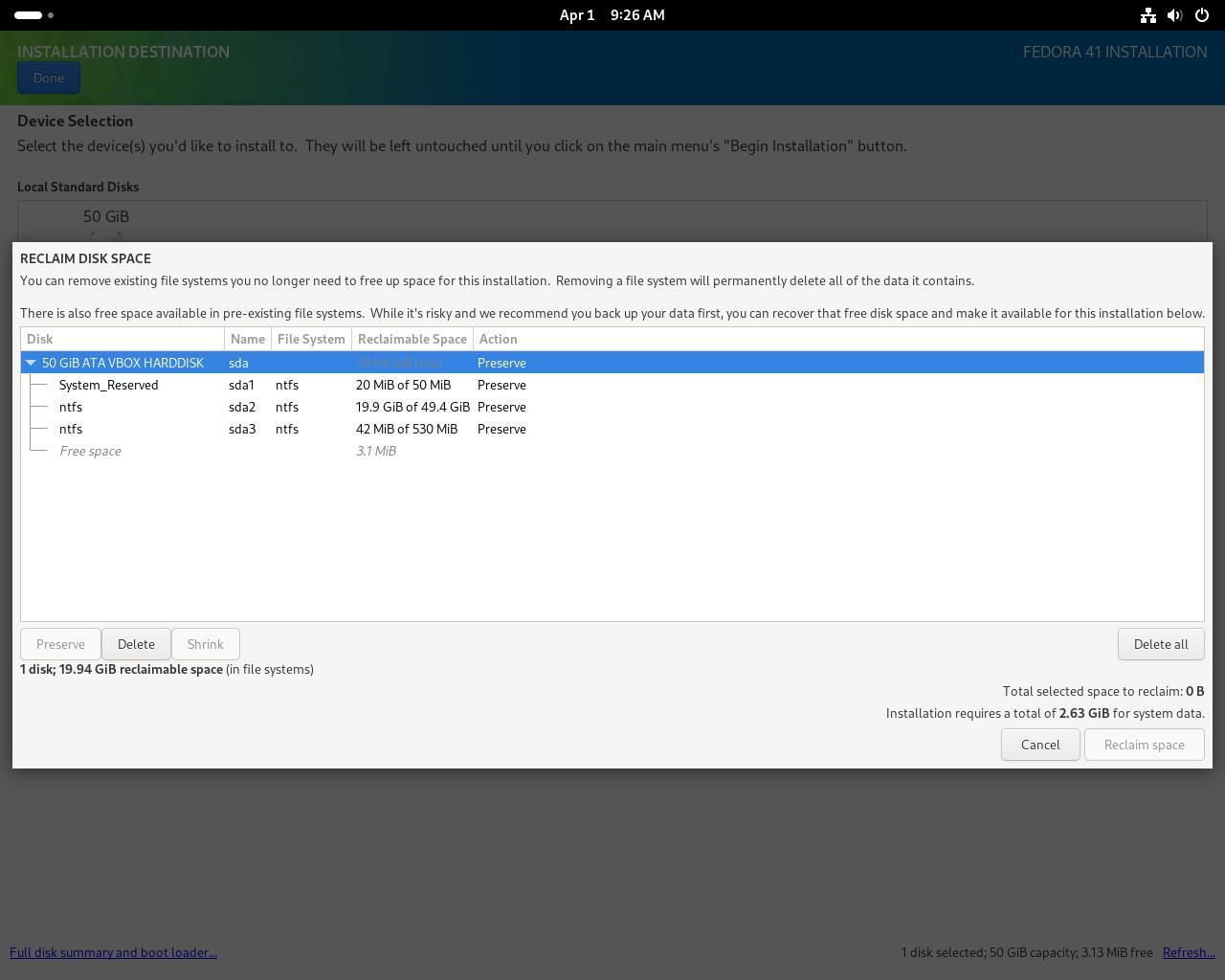This screenshot has height=980, width=1225.
Task: Click the sda2 name cell
Action: (242, 407)
